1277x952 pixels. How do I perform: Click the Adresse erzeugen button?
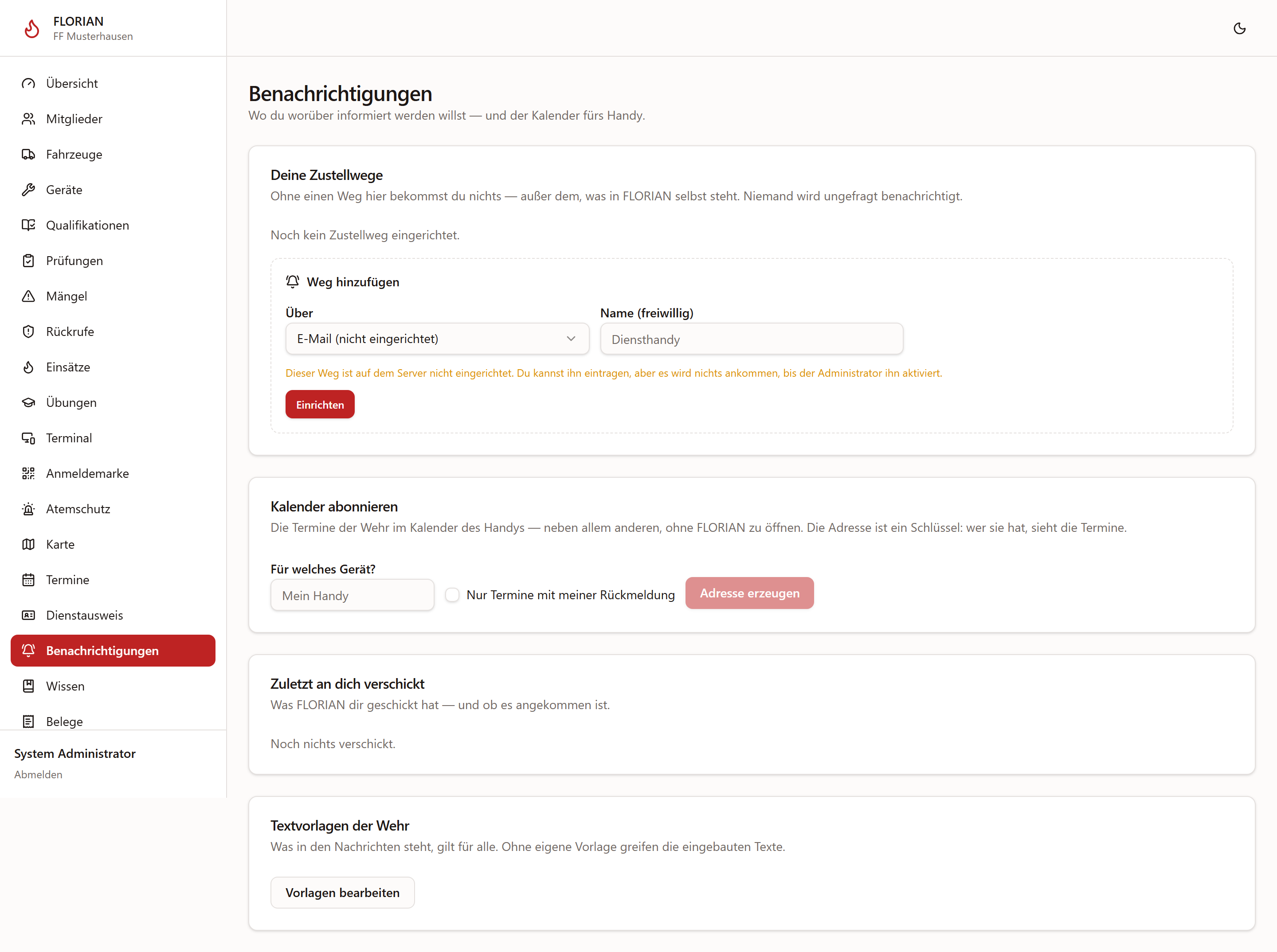(749, 593)
